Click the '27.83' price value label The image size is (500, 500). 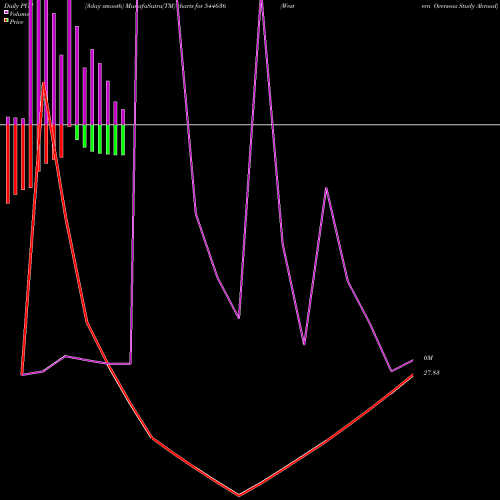click(431, 373)
